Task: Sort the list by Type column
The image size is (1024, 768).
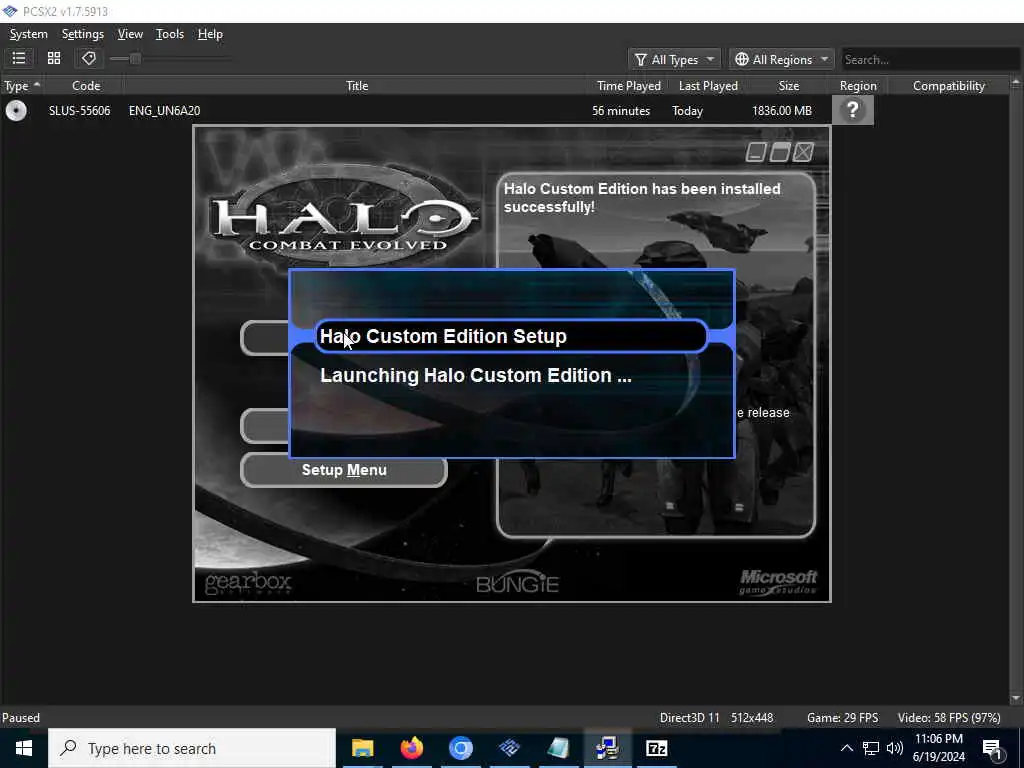Action: click(x=22, y=86)
